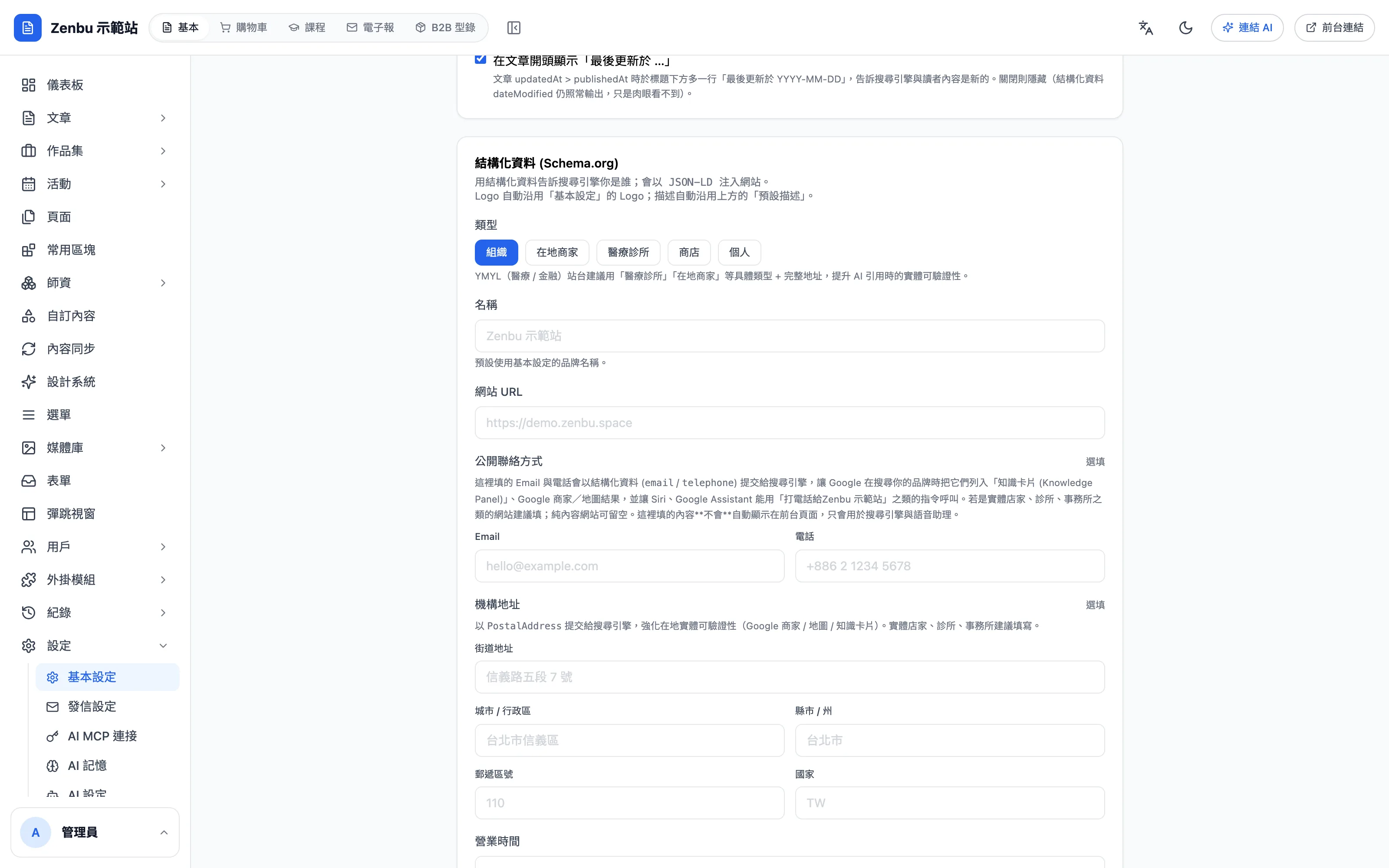This screenshot has height=868, width=1389.
Task: Expand the 活動 submenu chevron
Action: coord(163,184)
